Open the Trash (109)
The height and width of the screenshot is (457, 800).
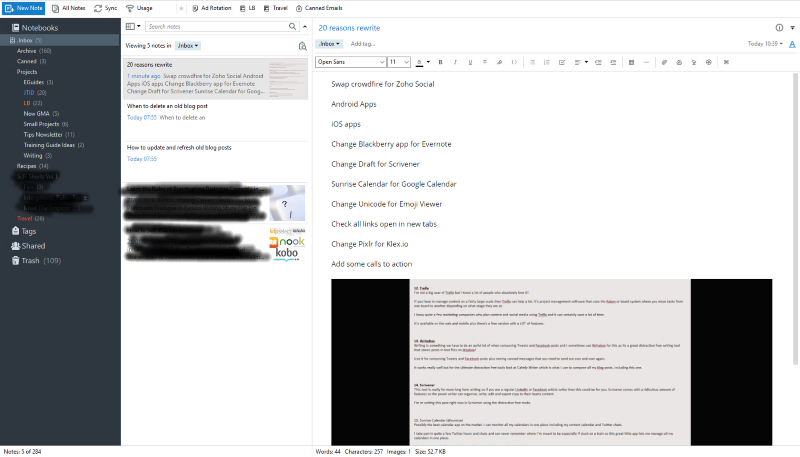click(36, 261)
